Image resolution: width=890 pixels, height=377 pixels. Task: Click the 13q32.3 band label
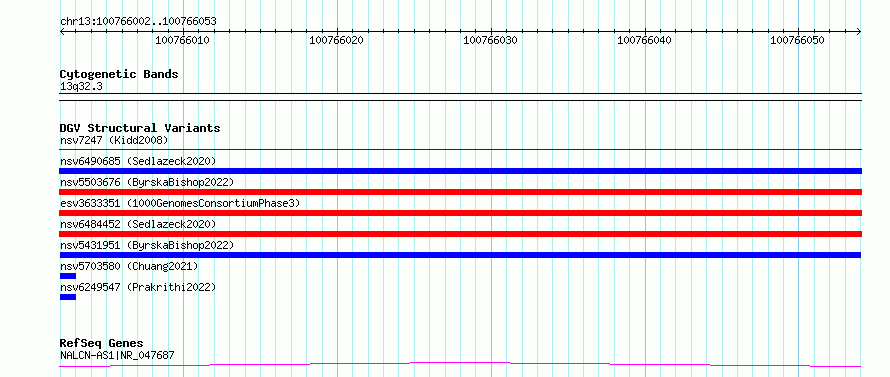81,87
